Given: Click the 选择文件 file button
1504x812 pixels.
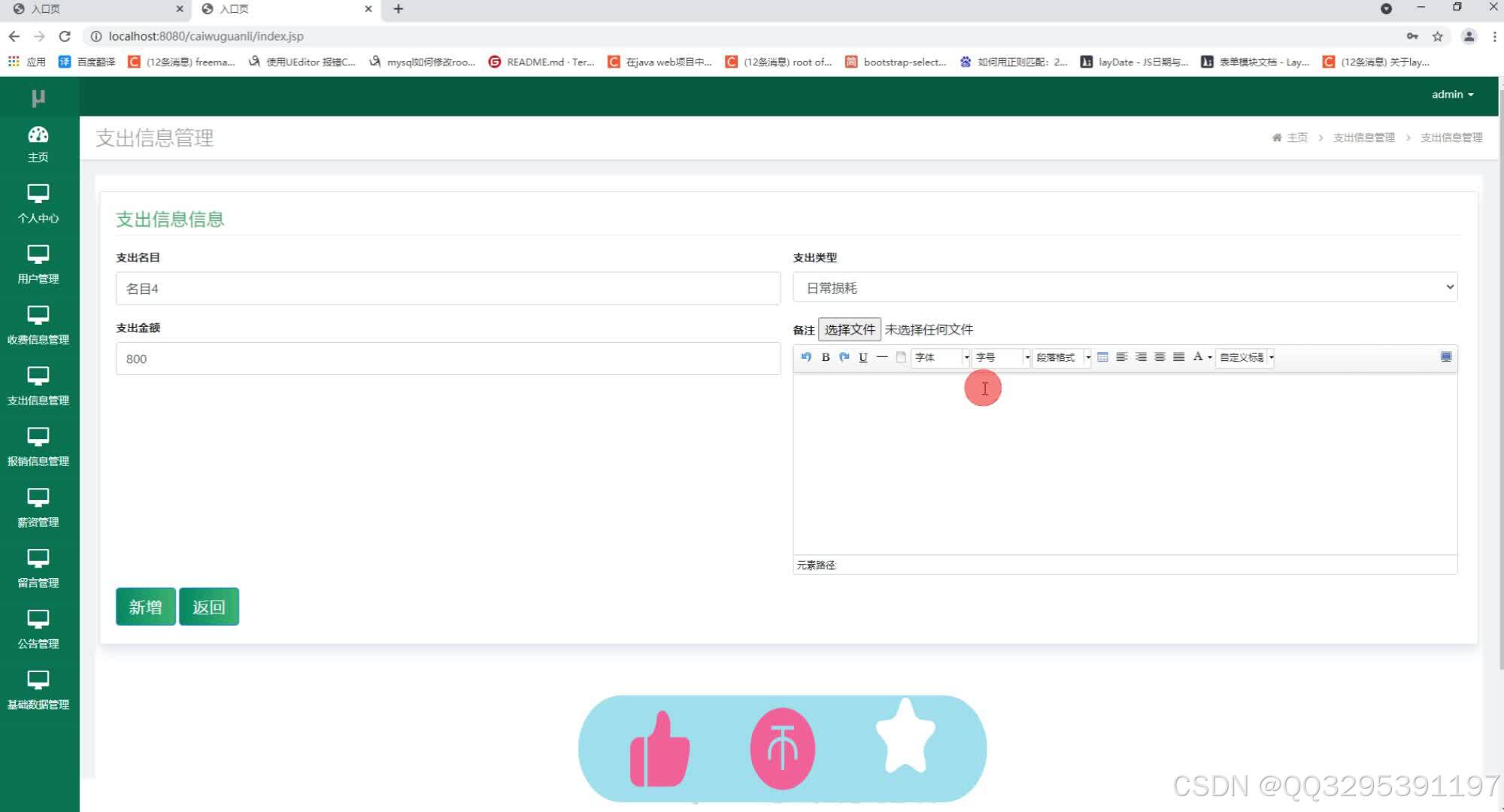Looking at the screenshot, I should coord(850,329).
